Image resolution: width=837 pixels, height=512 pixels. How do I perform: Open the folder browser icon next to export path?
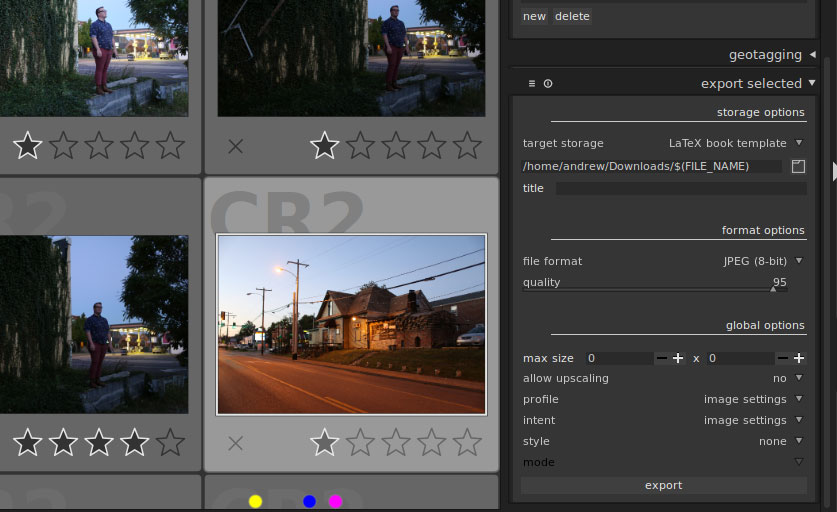coord(798,166)
